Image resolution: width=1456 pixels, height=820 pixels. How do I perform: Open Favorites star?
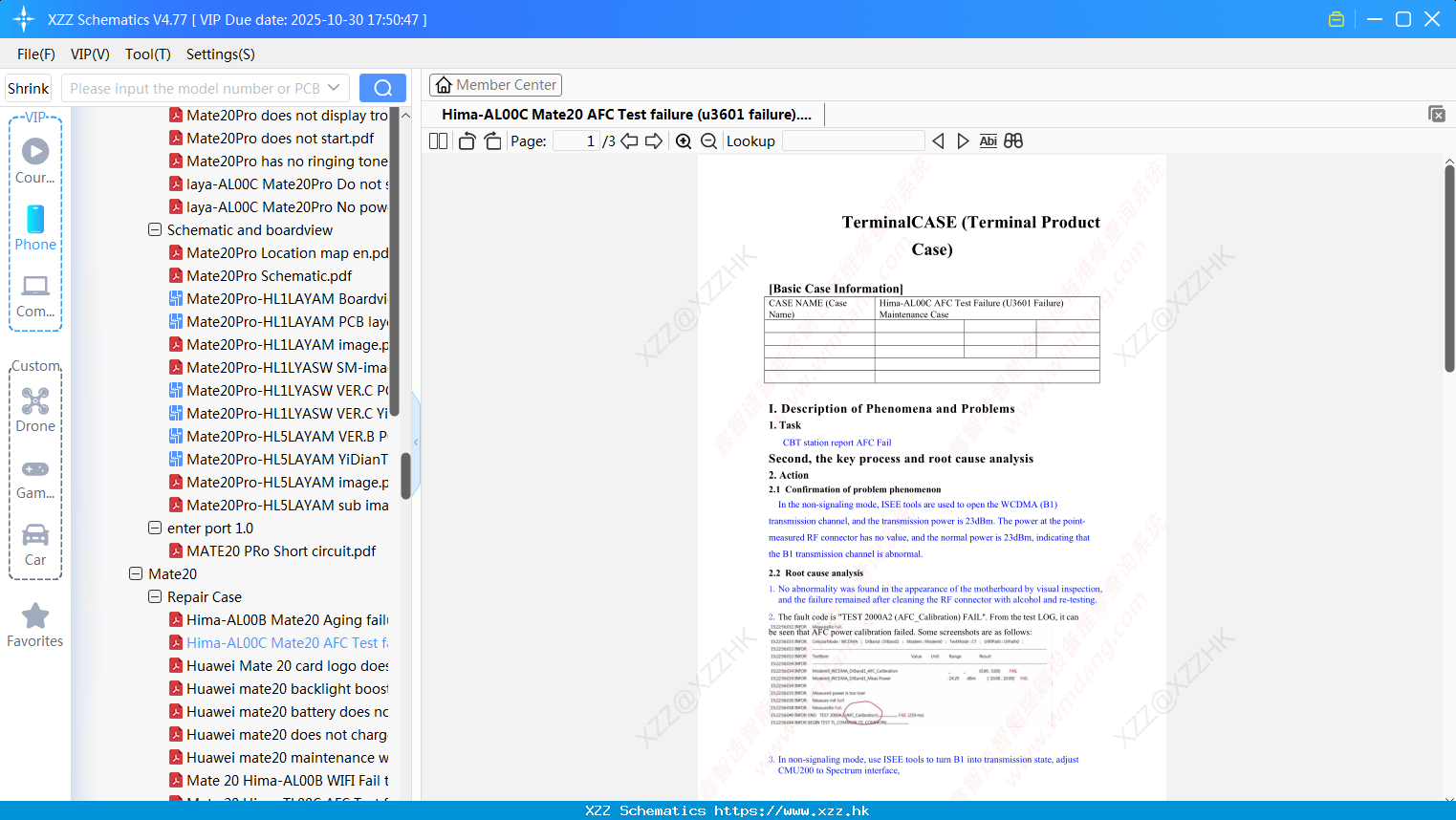pyautogui.click(x=35, y=626)
